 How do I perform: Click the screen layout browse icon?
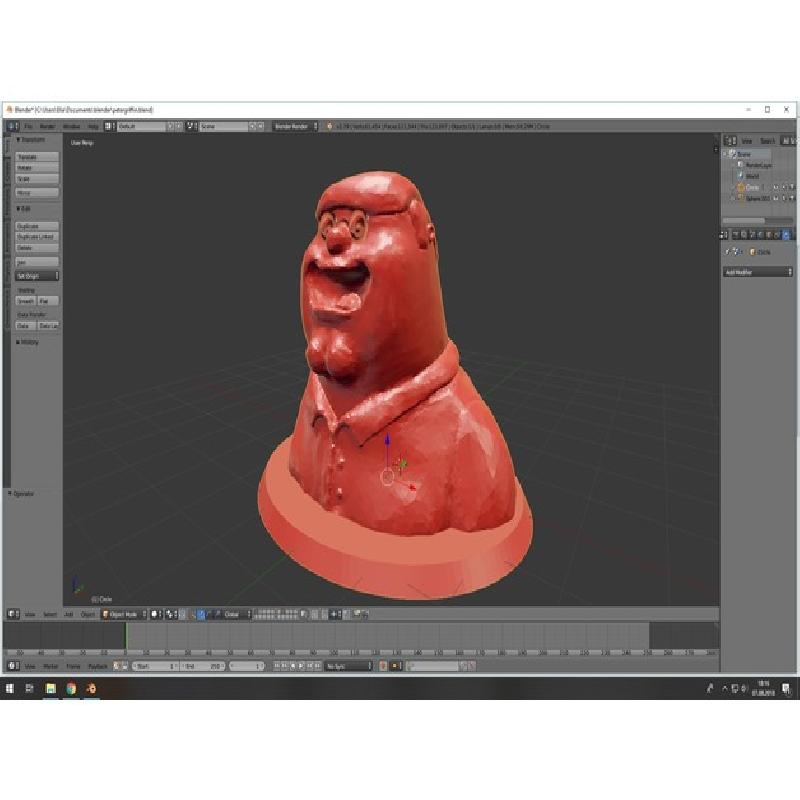110,126
